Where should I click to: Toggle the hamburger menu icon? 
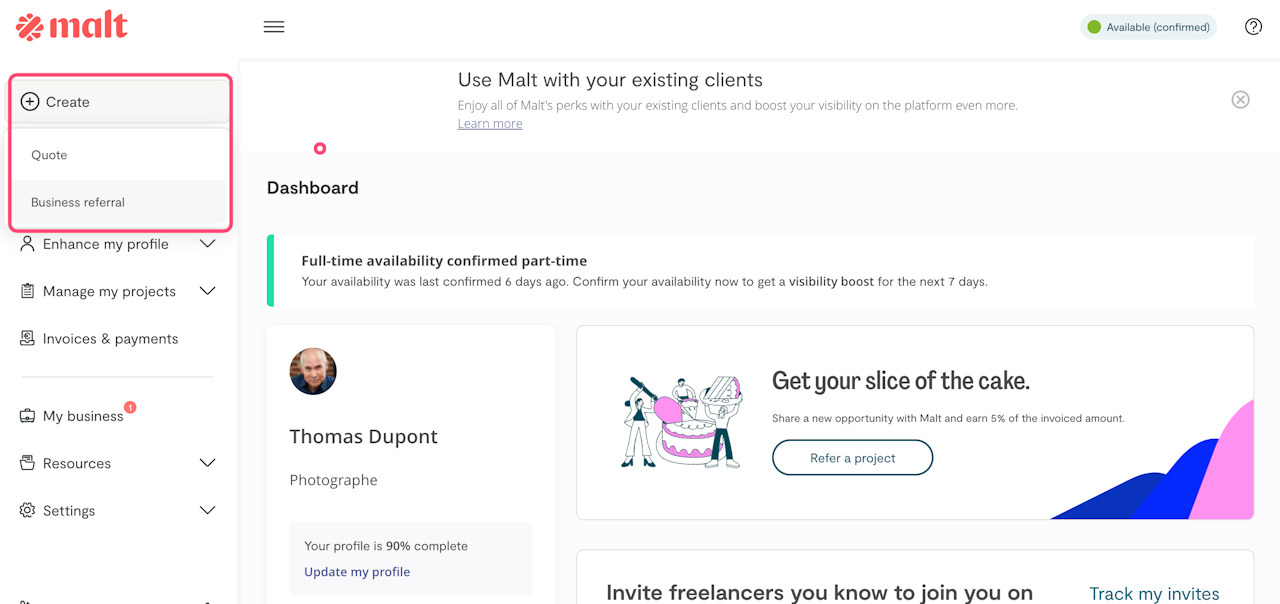coord(274,27)
